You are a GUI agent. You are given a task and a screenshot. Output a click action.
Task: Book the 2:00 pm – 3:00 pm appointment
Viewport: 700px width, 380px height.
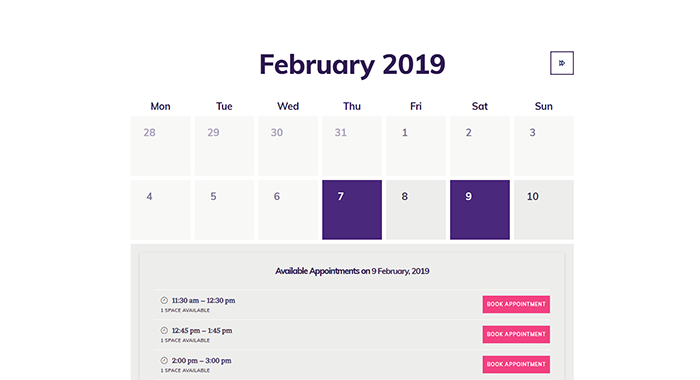[516, 364]
